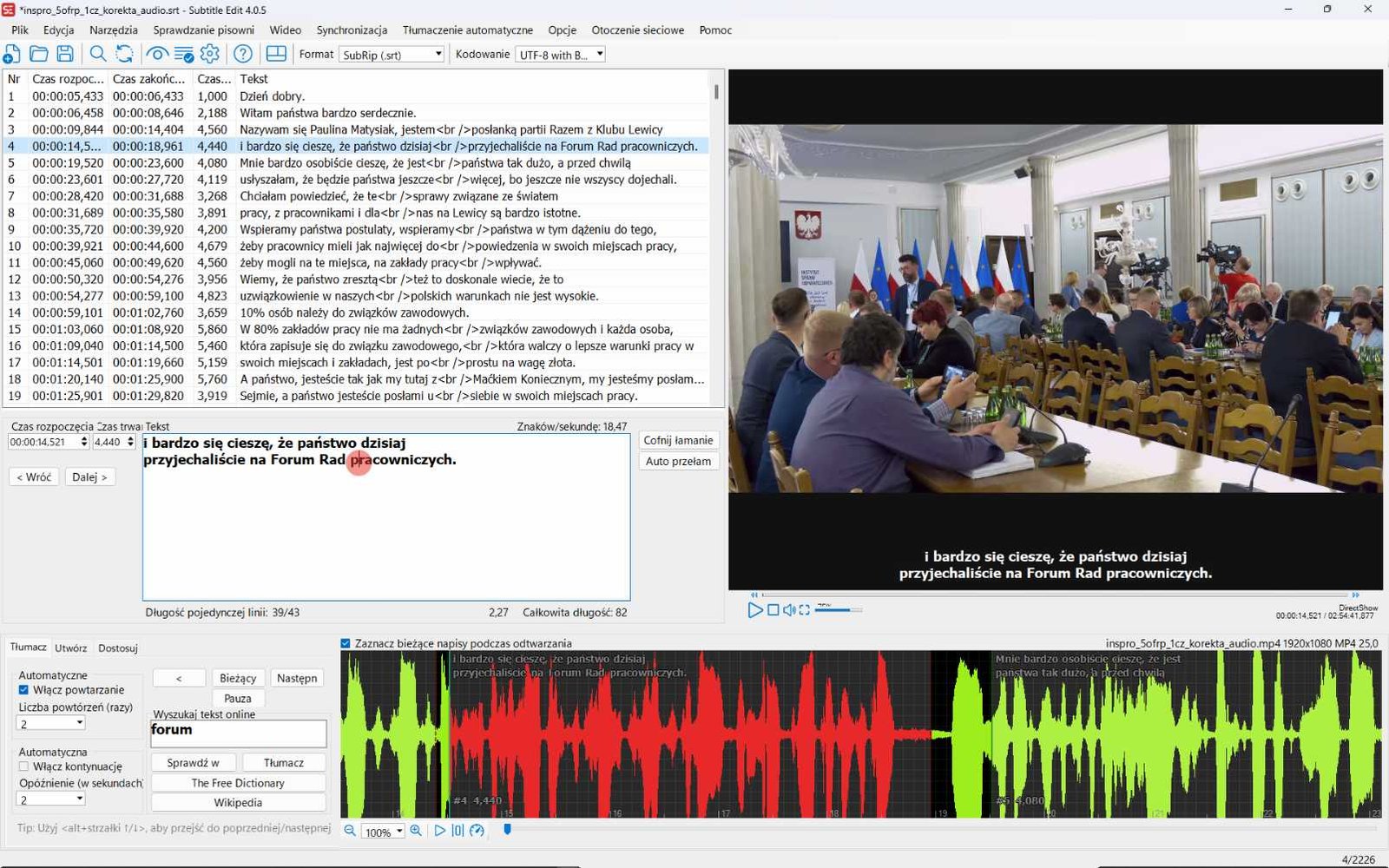Screen dimensions: 1389x868
Task: Enable 'Włącz kontynuację' checkbox
Action: (x=23, y=766)
